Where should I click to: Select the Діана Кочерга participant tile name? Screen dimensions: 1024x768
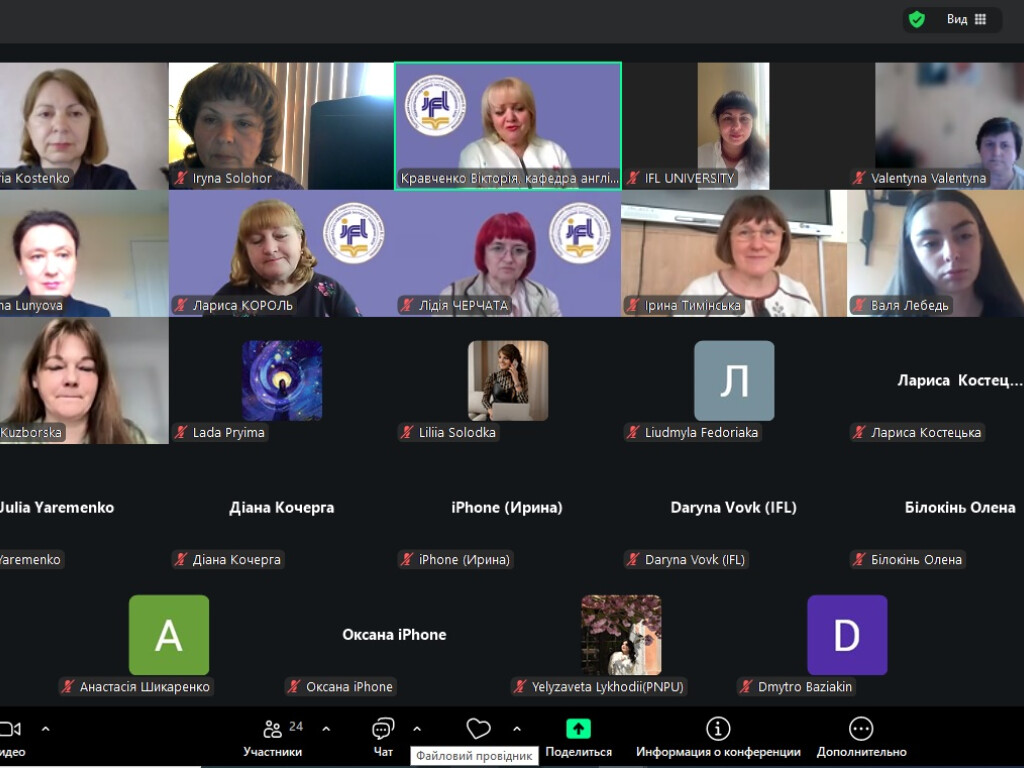coord(281,507)
